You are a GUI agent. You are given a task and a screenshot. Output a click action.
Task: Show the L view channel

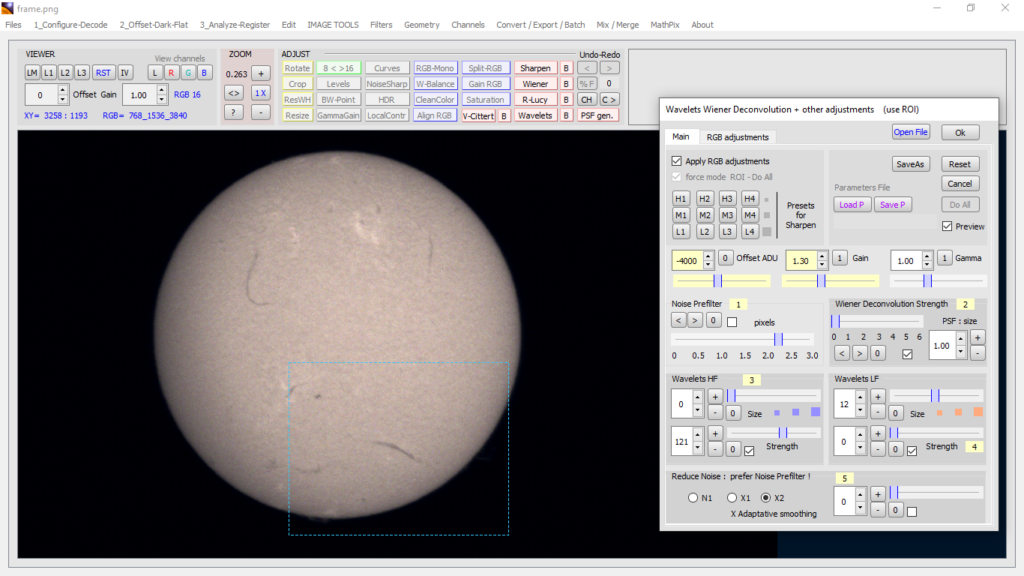click(155, 72)
